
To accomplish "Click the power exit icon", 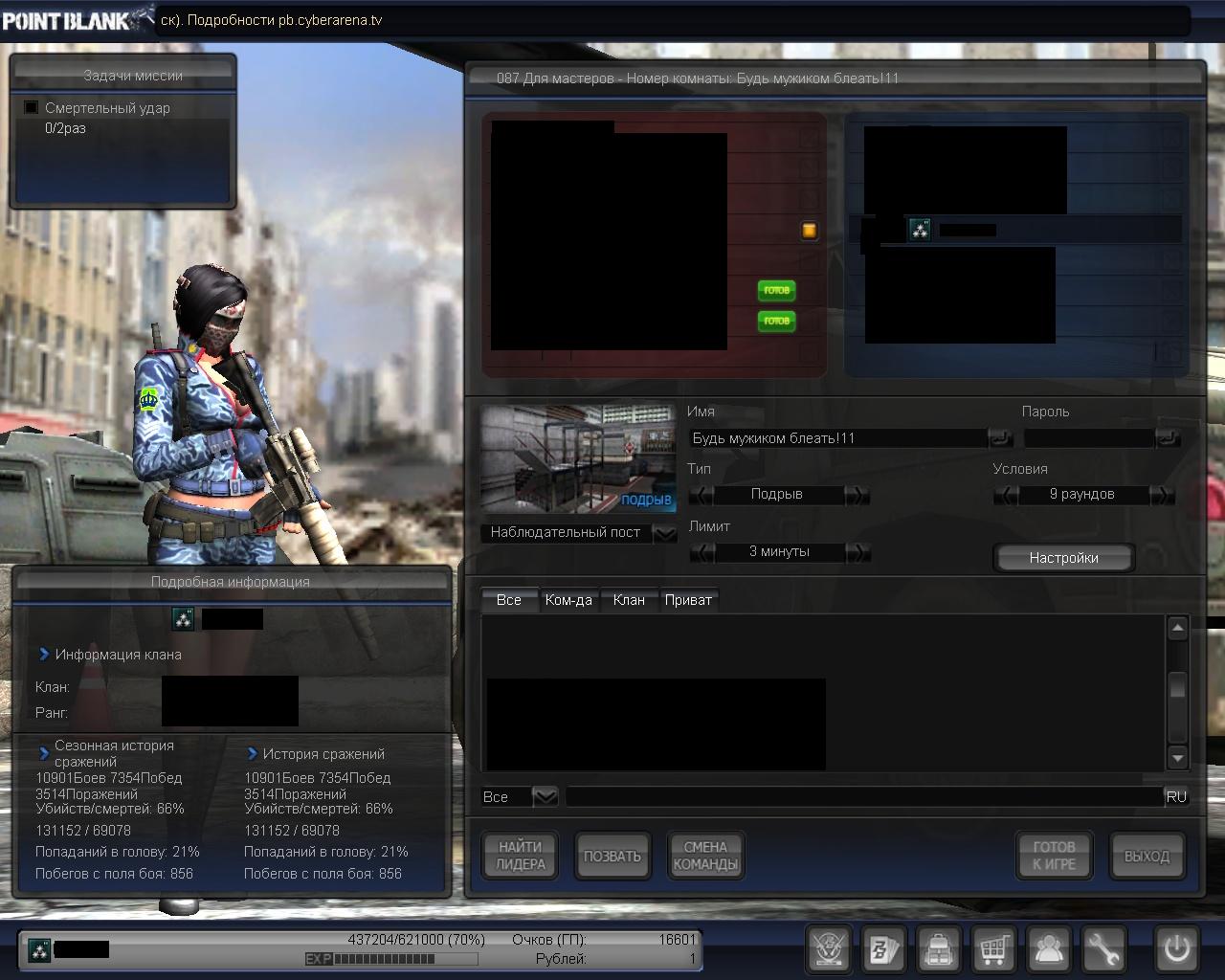I will tap(1176, 949).
